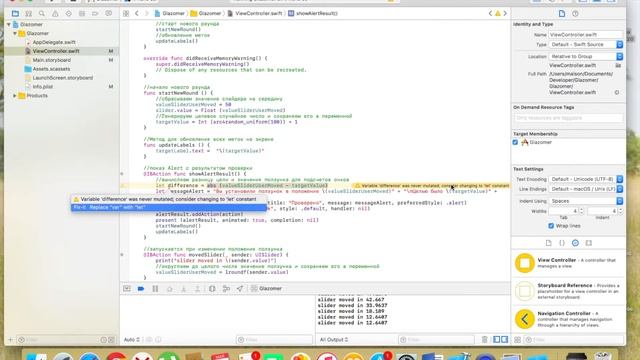Open ViewController.swift jump bar item
The height and width of the screenshot is (360, 640).
[254, 13]
